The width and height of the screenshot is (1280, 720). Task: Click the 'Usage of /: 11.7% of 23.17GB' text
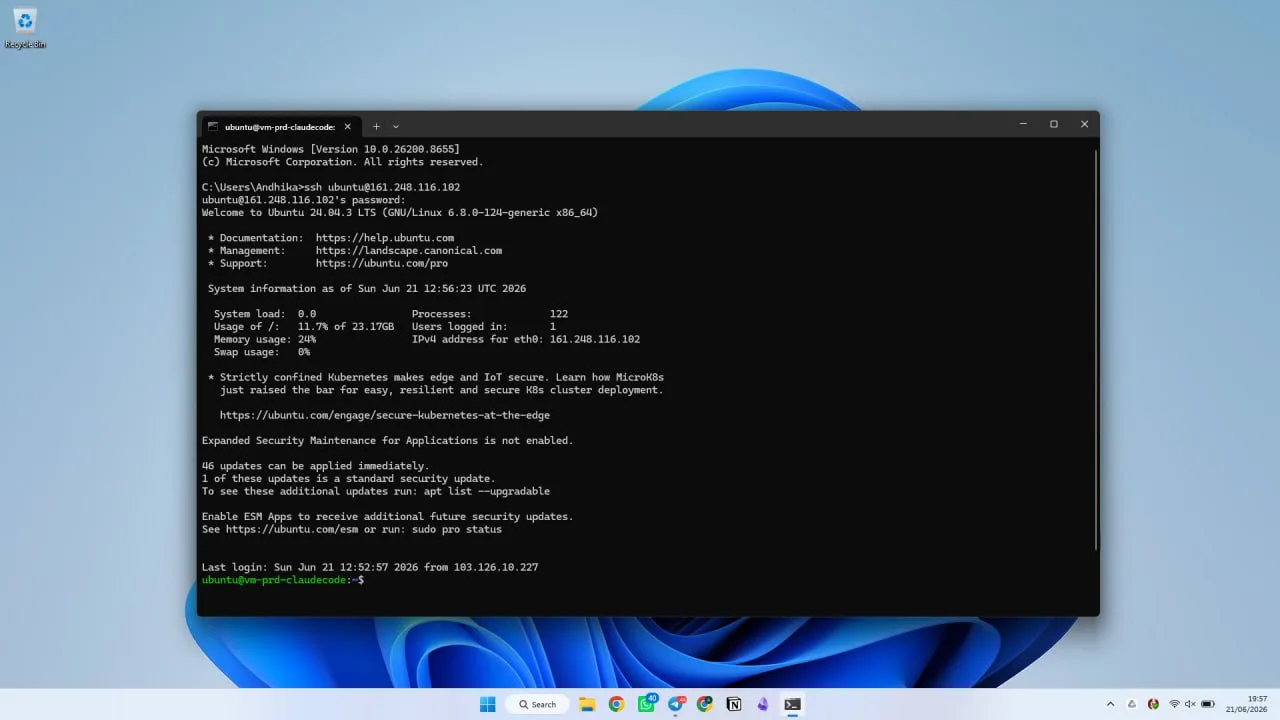click(x=304, y=327)
